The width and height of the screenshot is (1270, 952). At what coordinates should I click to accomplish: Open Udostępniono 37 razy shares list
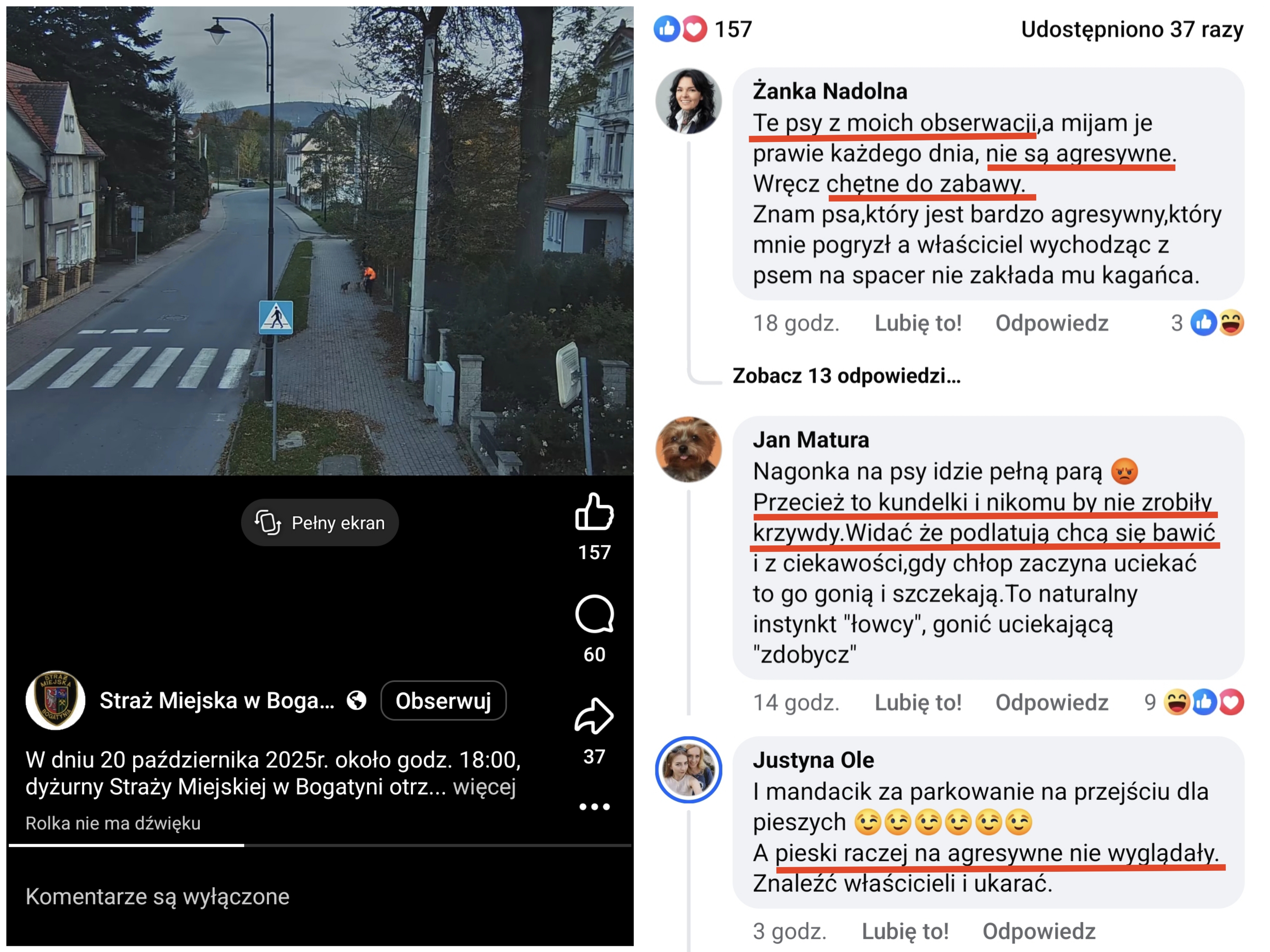tap(1132, 29)
